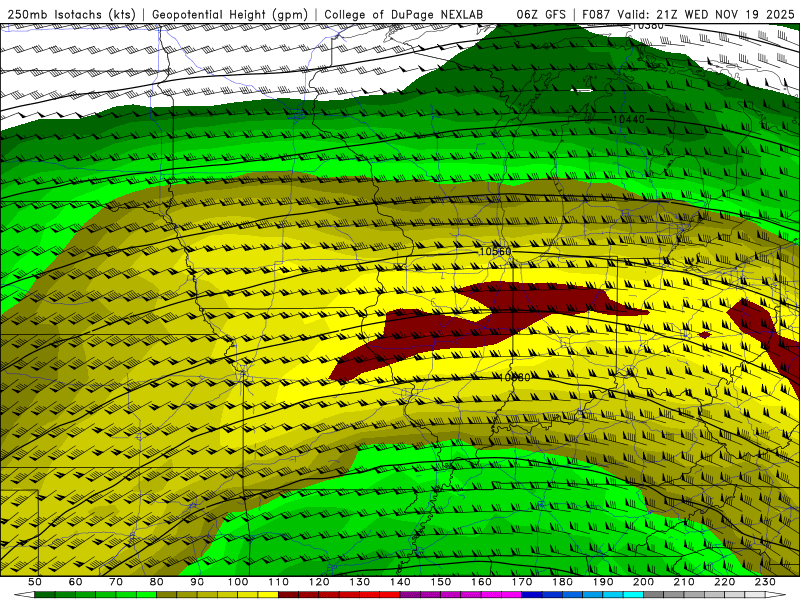Click the first dark blue swatch right of 170
800x600 pixels.
tap(532, 595)
